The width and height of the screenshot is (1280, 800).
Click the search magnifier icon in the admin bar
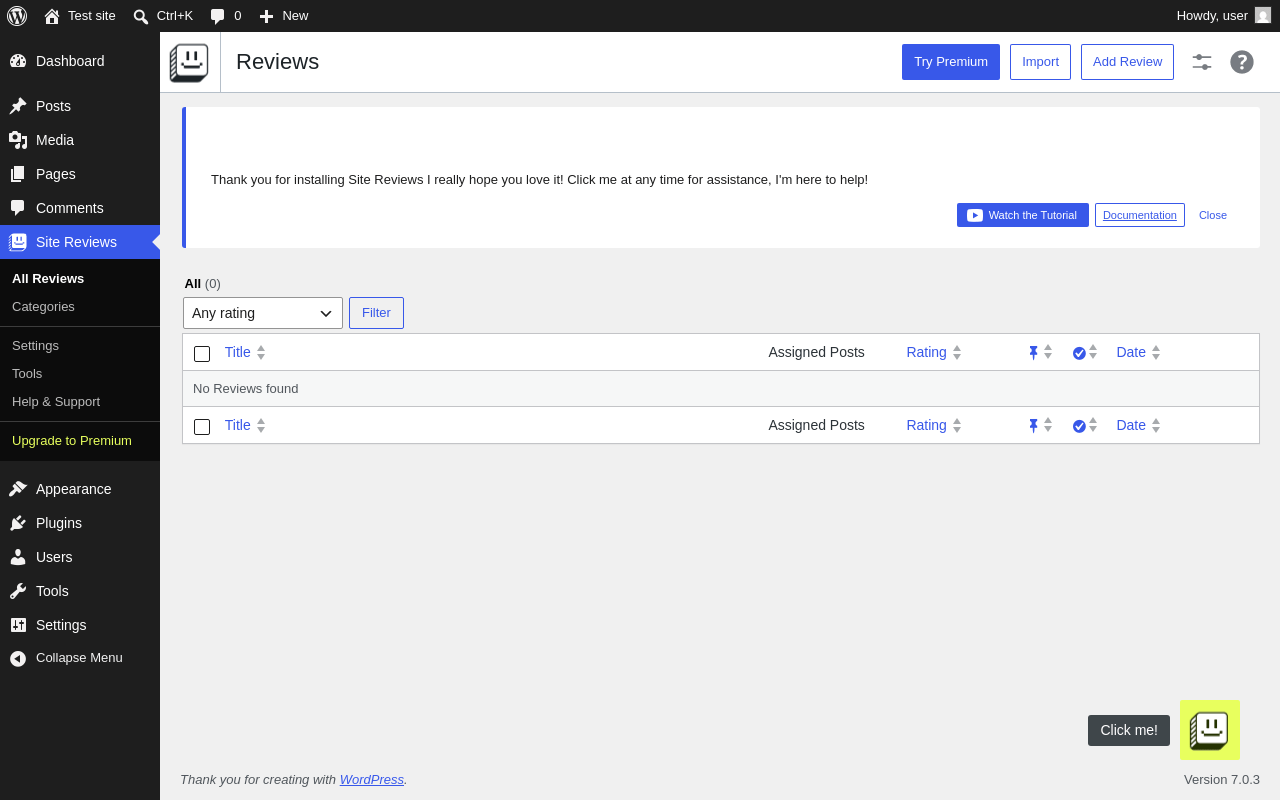pyautogui.click(x=141, y=16)
